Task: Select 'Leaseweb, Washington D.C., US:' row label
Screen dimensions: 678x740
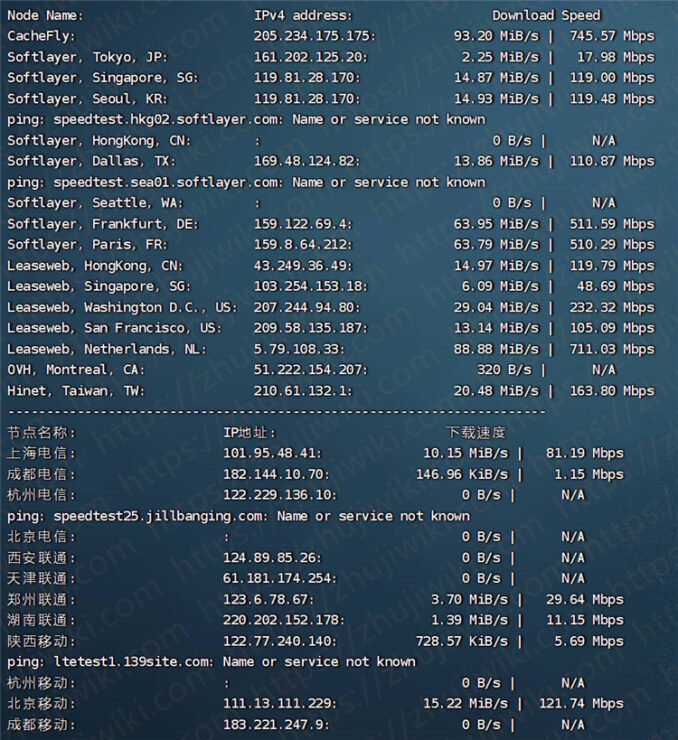Action: [x=123, y=308]
